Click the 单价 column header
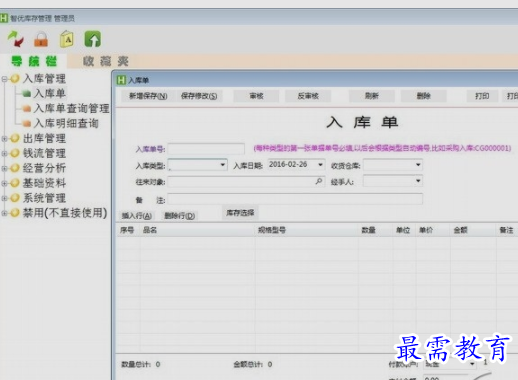The image size is (518, 380). point(433,230)
